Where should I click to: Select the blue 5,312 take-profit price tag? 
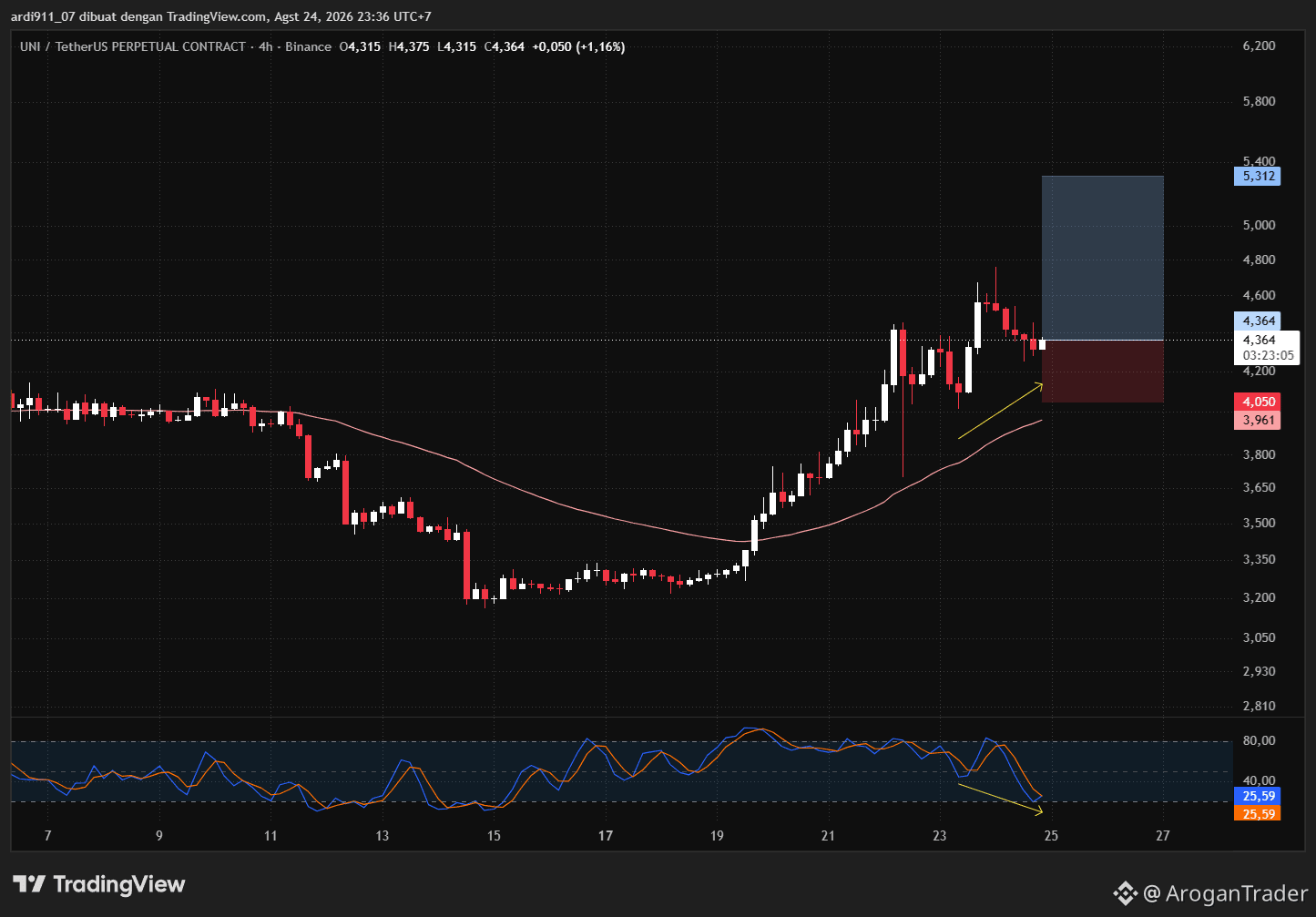pos(1258,176)
